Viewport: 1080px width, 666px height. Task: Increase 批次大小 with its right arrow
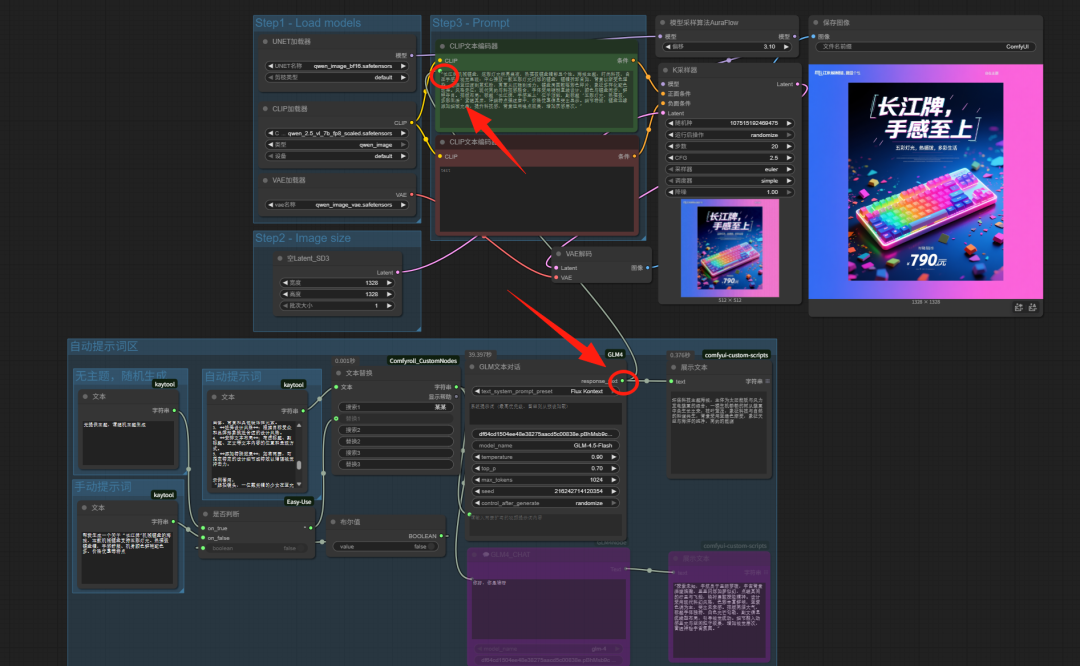[x=389, y=306]
